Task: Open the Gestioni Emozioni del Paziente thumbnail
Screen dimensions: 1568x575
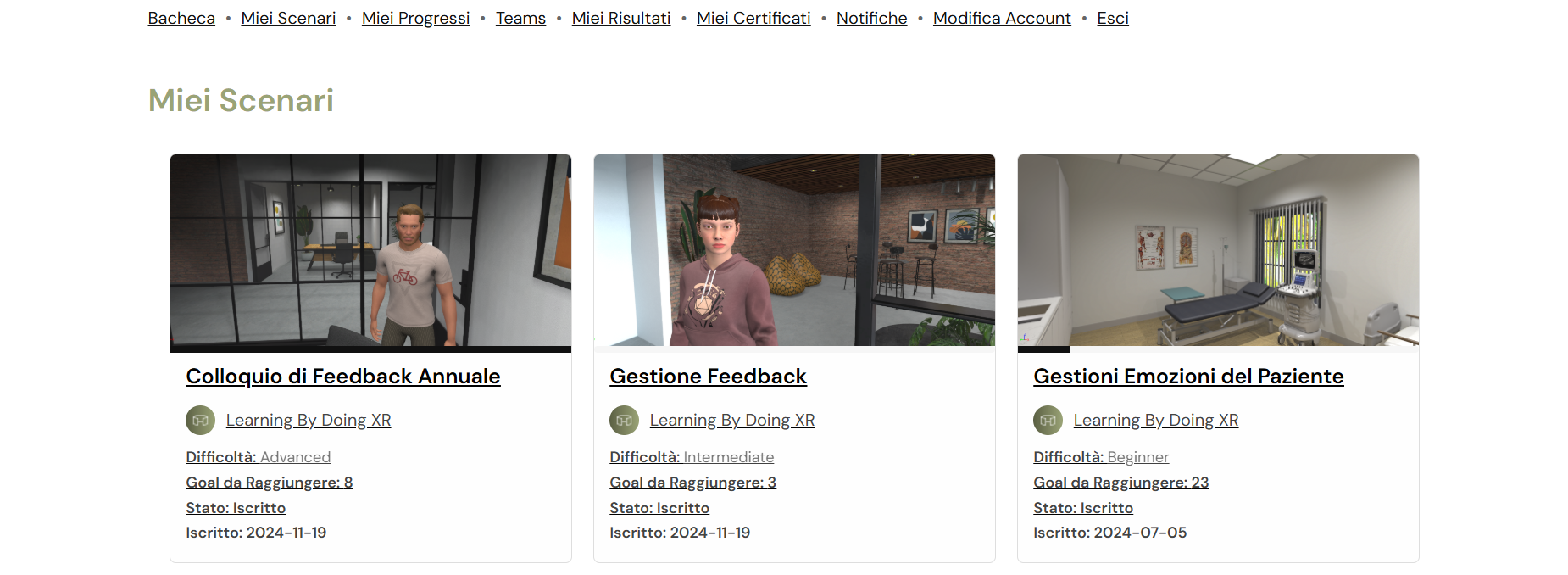Action: pos(1218,250)
